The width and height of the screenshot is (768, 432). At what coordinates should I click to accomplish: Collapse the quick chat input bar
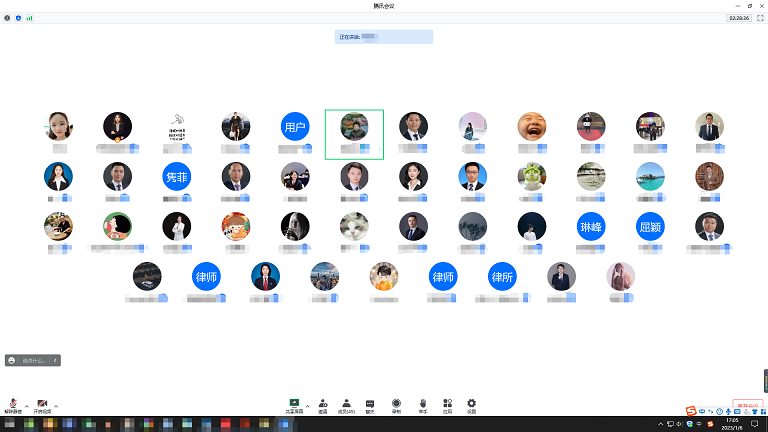(56, 360)
